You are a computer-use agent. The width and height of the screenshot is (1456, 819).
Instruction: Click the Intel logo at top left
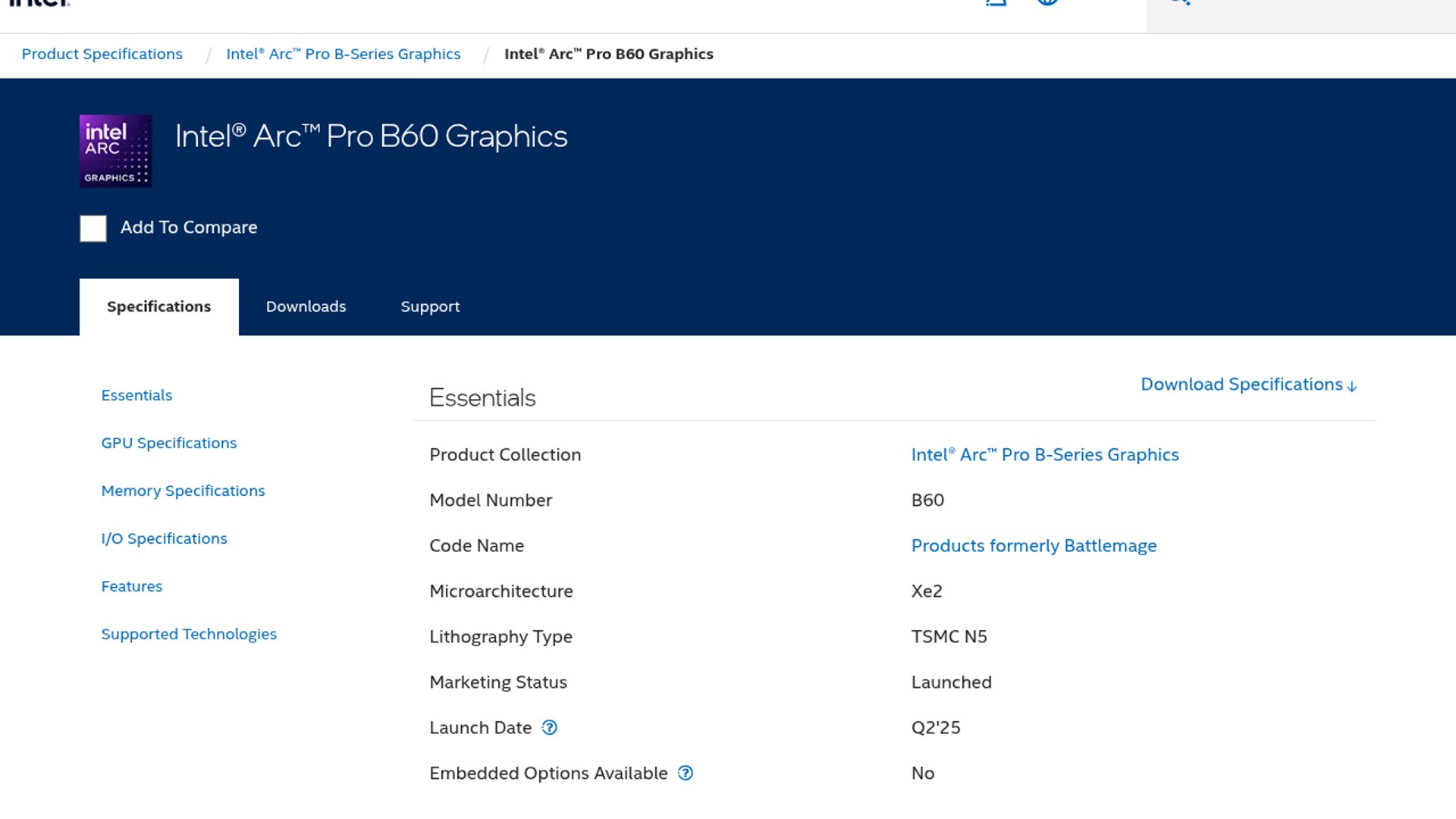pyautogui.click(x=39, y=3)
